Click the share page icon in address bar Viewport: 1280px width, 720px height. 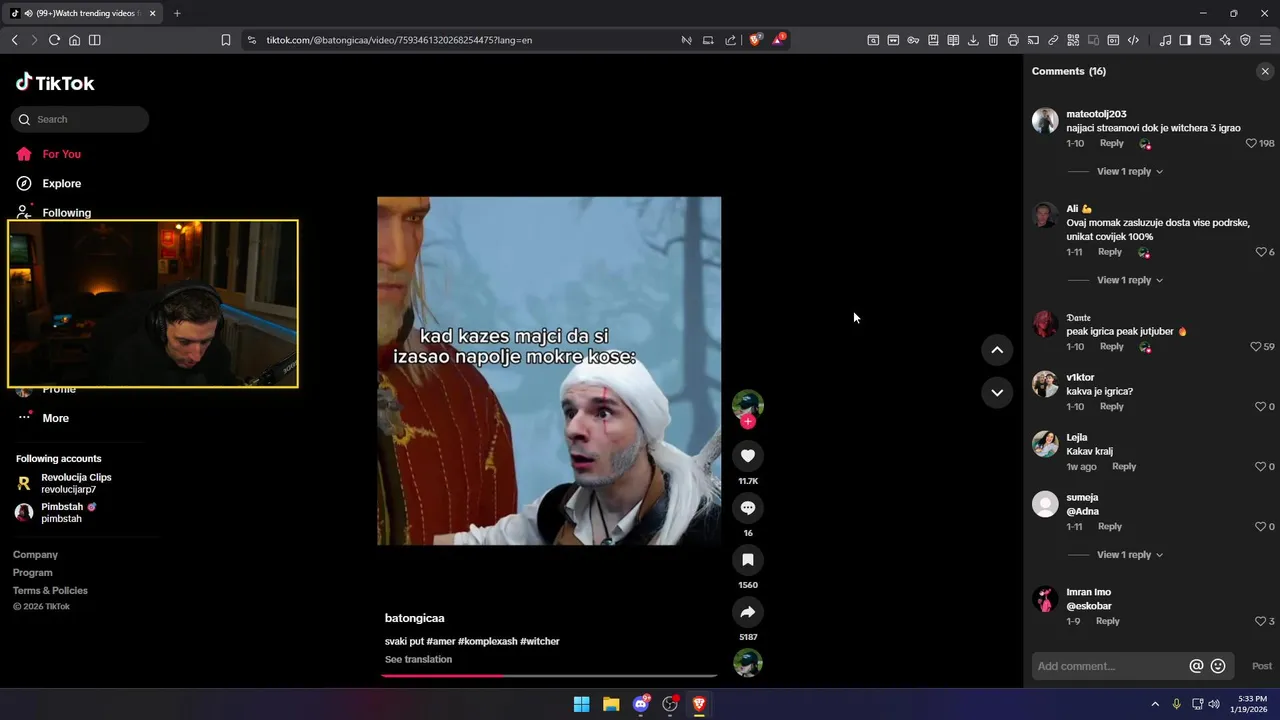click(x=730, y=40)
